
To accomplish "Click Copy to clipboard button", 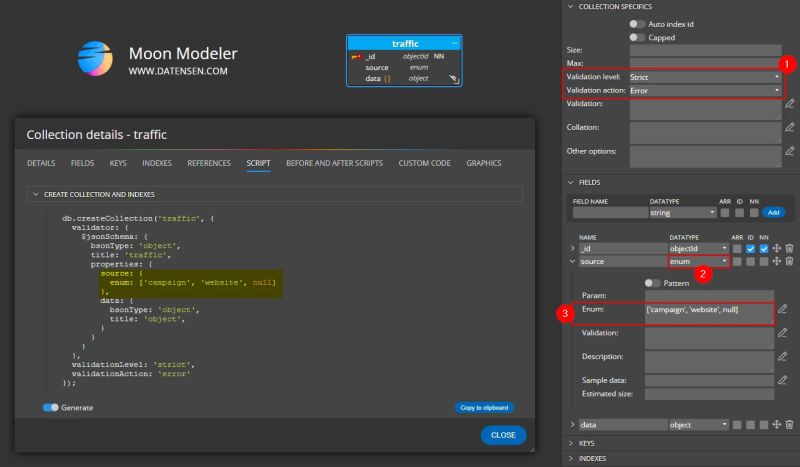I will click(x=484, y=408).
